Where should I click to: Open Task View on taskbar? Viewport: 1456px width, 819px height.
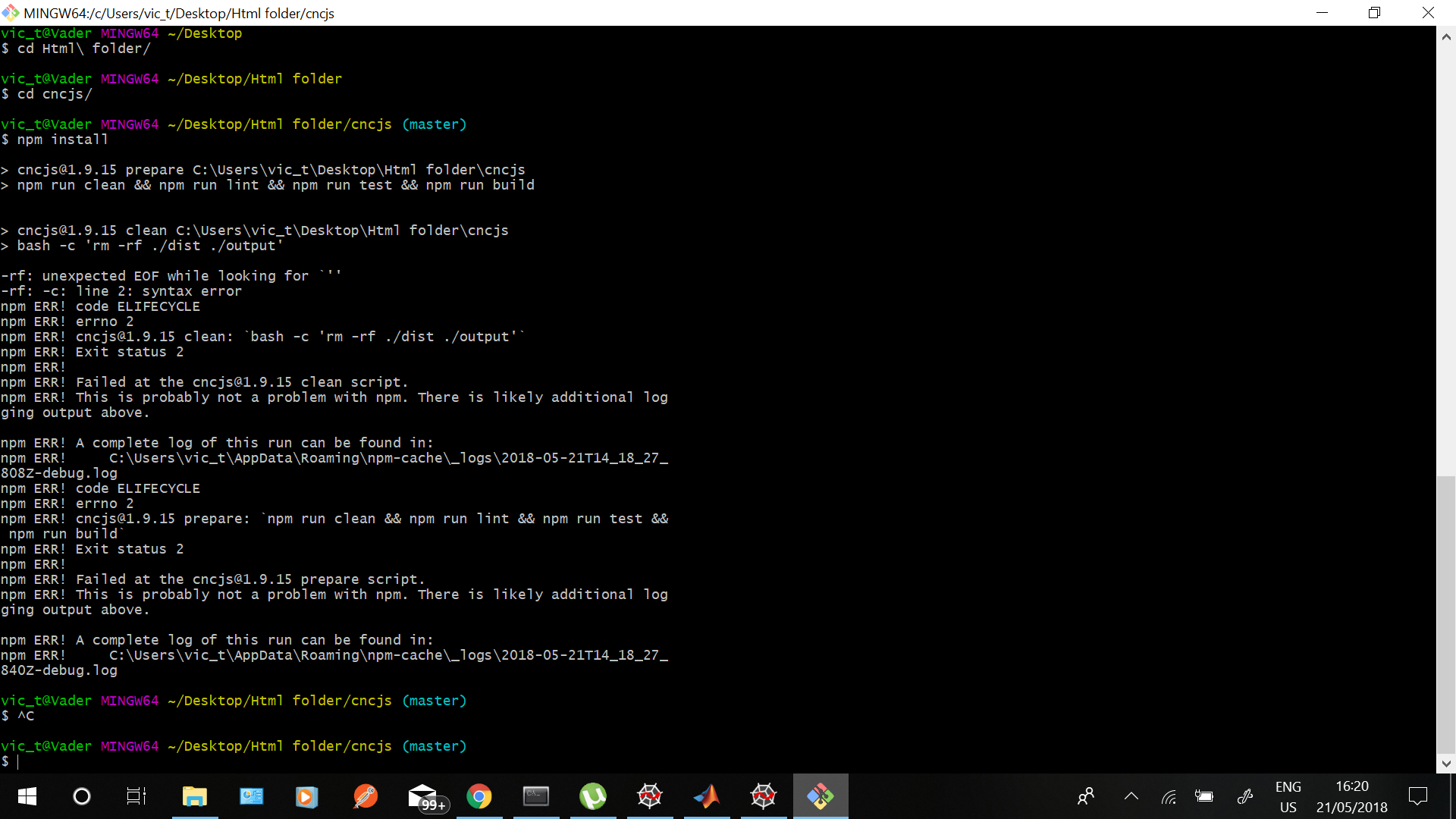136,796
